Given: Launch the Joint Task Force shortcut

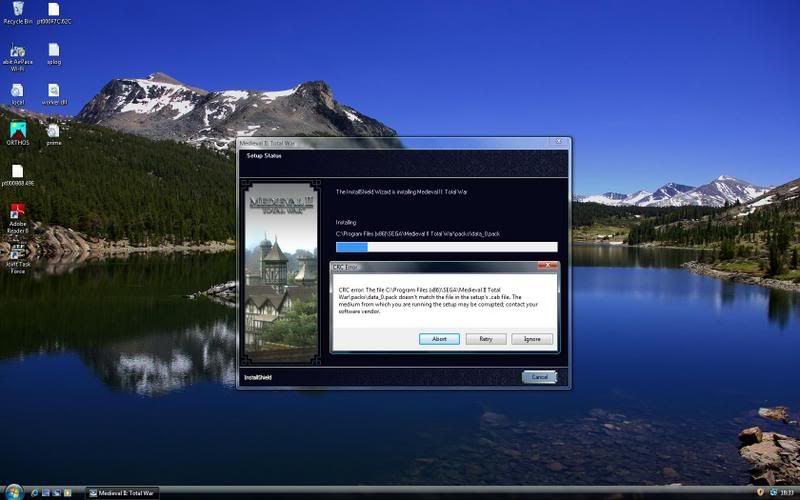Looking at the screenshot, I should 18,259.
